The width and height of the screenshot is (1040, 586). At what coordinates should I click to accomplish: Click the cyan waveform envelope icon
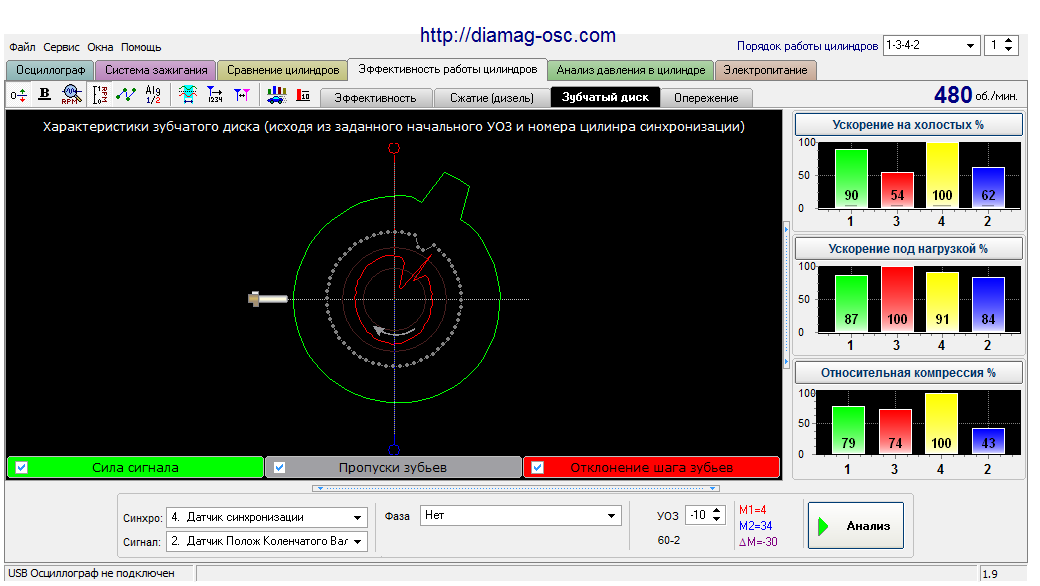pos(188,94)
